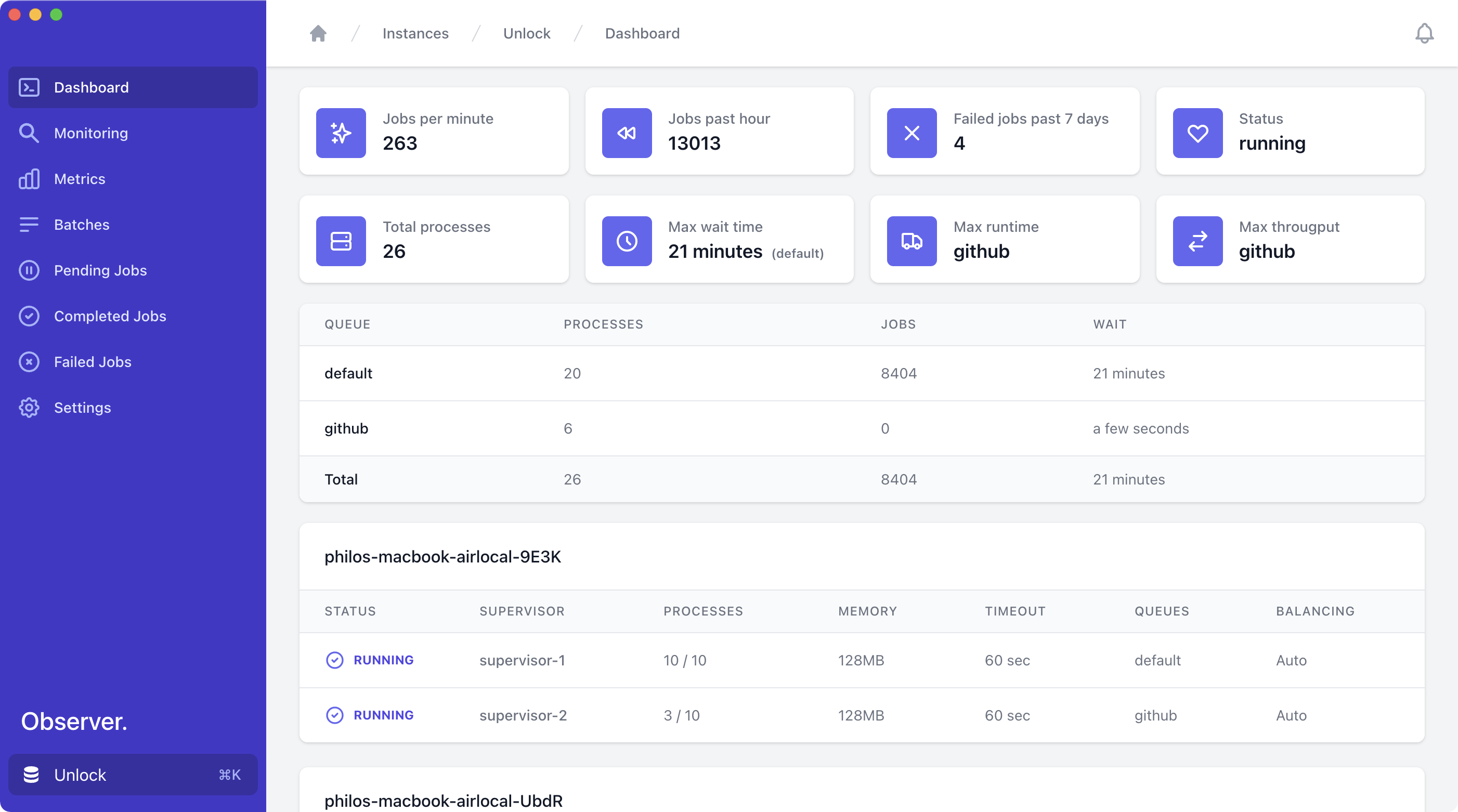
Task: Click the Status heart icon
Action: (x=1197, y=133)
